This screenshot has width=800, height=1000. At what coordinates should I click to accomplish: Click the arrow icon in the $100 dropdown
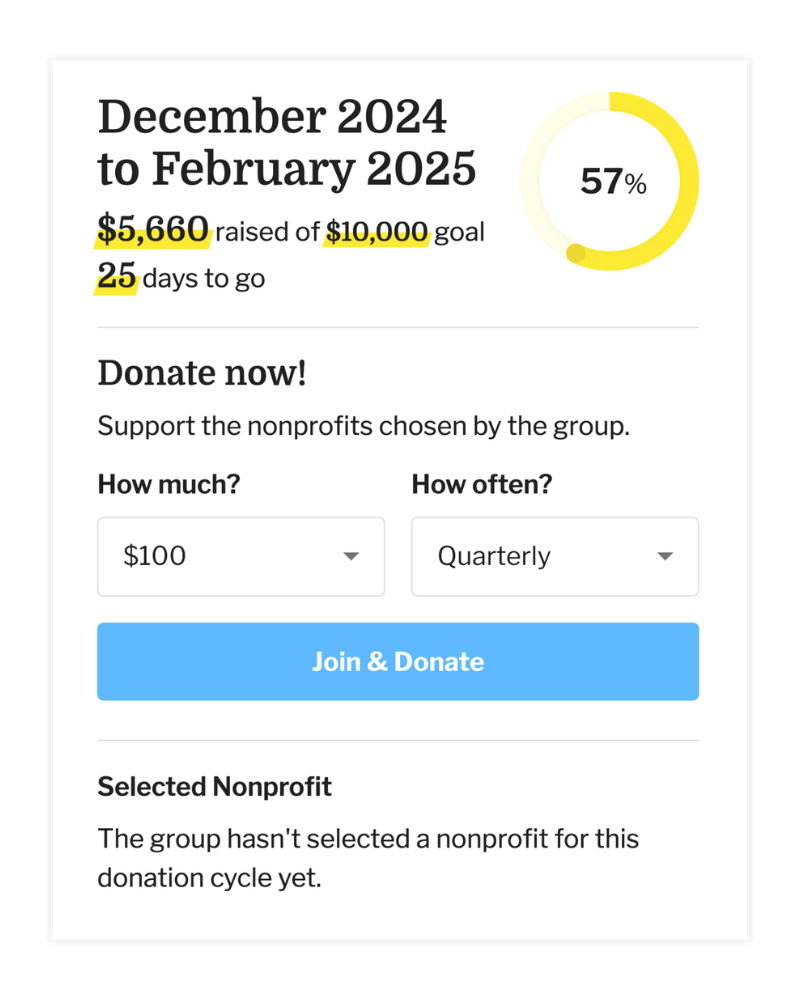[351, 557]
